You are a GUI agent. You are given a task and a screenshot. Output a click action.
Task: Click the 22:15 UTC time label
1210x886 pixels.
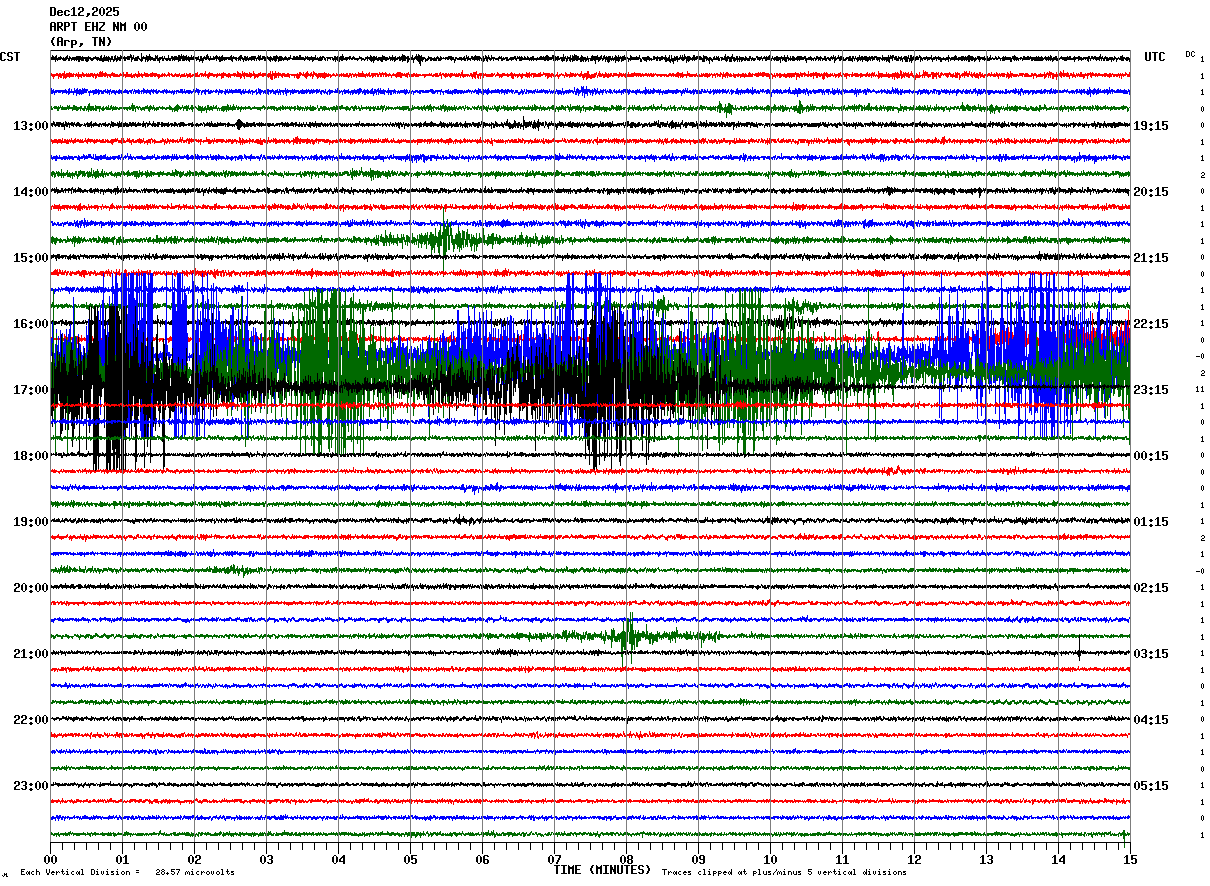pos(1150,324)
